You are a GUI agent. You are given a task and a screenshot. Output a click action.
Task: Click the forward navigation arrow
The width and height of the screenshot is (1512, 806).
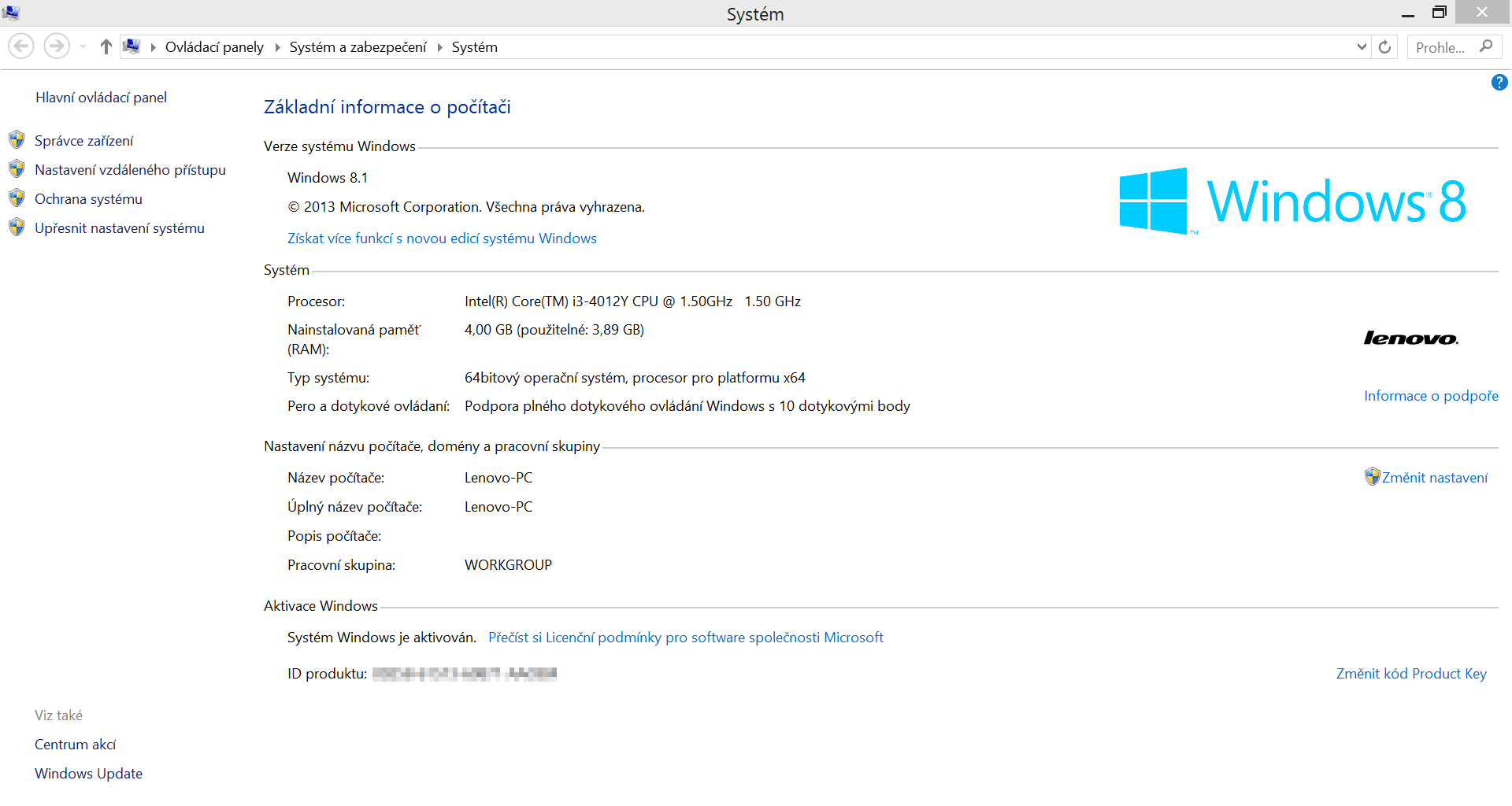point(56,46)
